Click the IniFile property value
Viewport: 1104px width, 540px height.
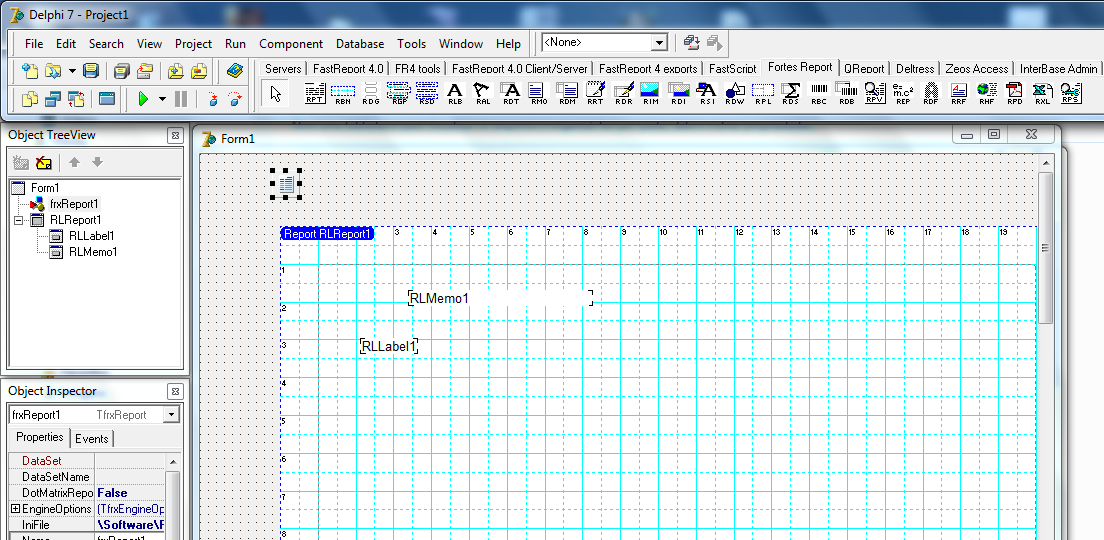[x=130, y=525]
